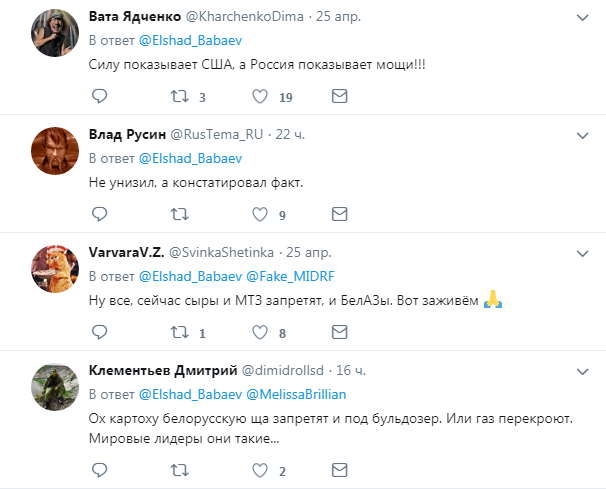Reply to Вата Ядченко's tweet
The width and height of the screenshot is (606, 489).
99,97
